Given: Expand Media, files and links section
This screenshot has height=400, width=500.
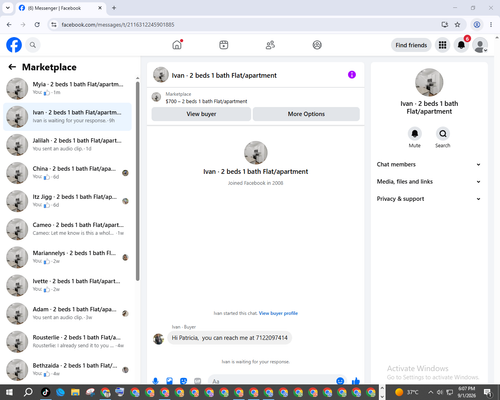Looking at the screenshot, I should (429, 182).
